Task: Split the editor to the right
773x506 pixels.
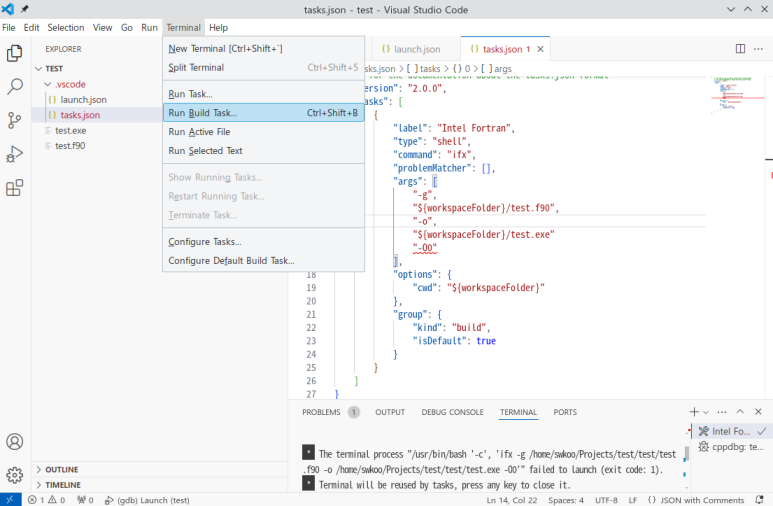Action: coord(740,48)
